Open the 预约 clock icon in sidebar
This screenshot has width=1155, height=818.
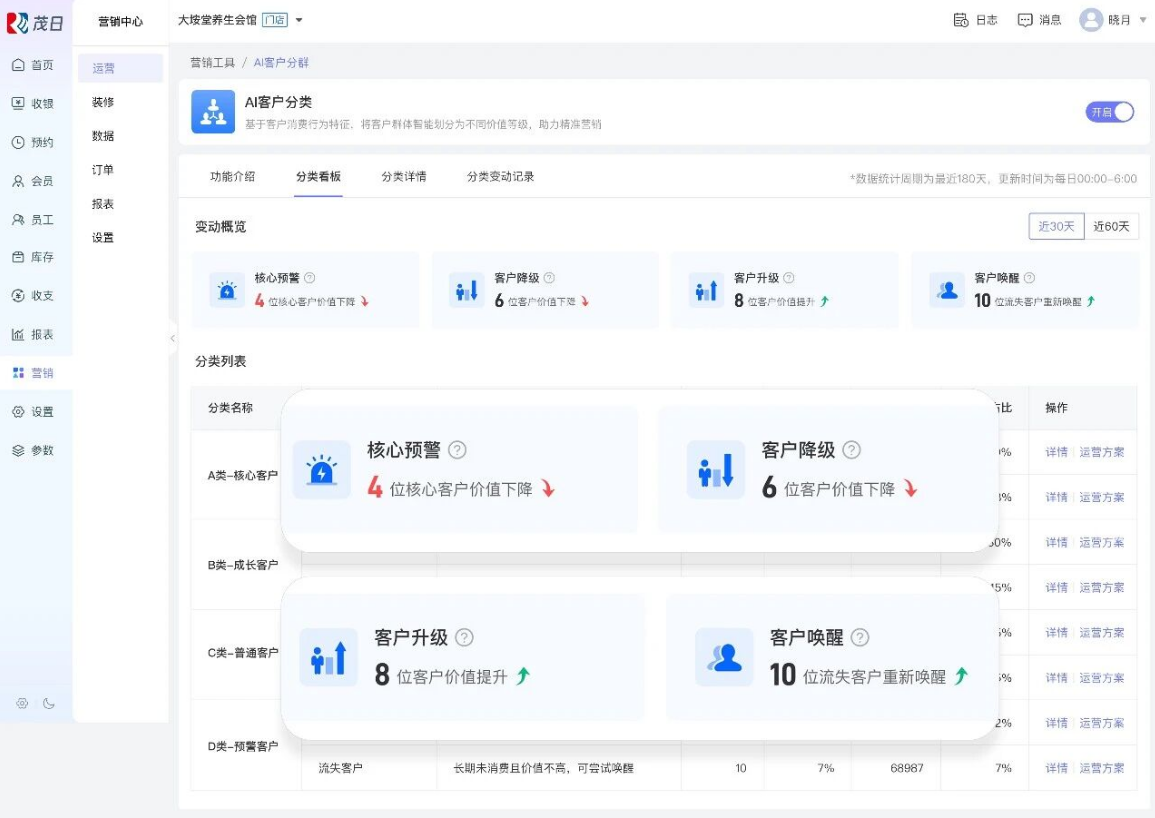[x=18, y=142]
